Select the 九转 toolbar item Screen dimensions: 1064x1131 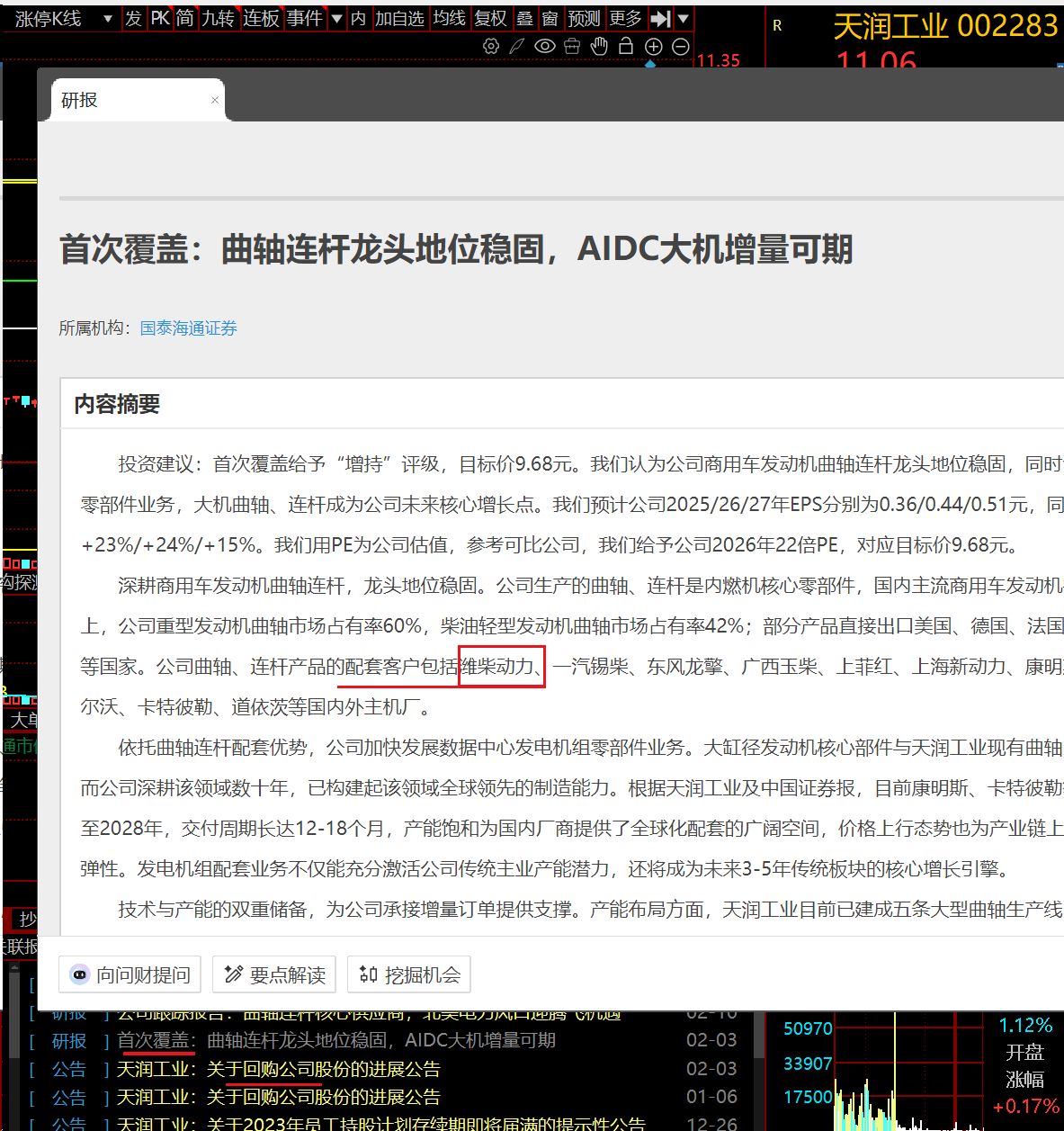tap(218, 18)
